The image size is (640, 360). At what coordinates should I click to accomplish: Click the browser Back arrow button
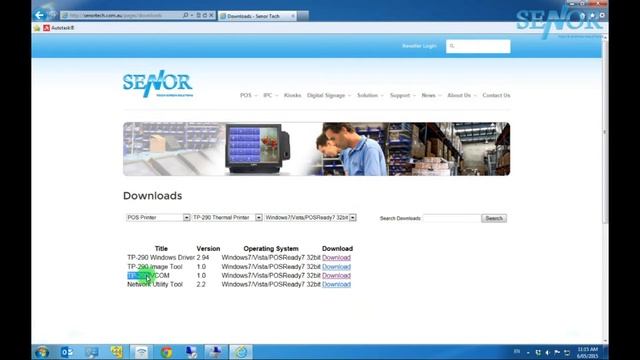coord(39,16)
